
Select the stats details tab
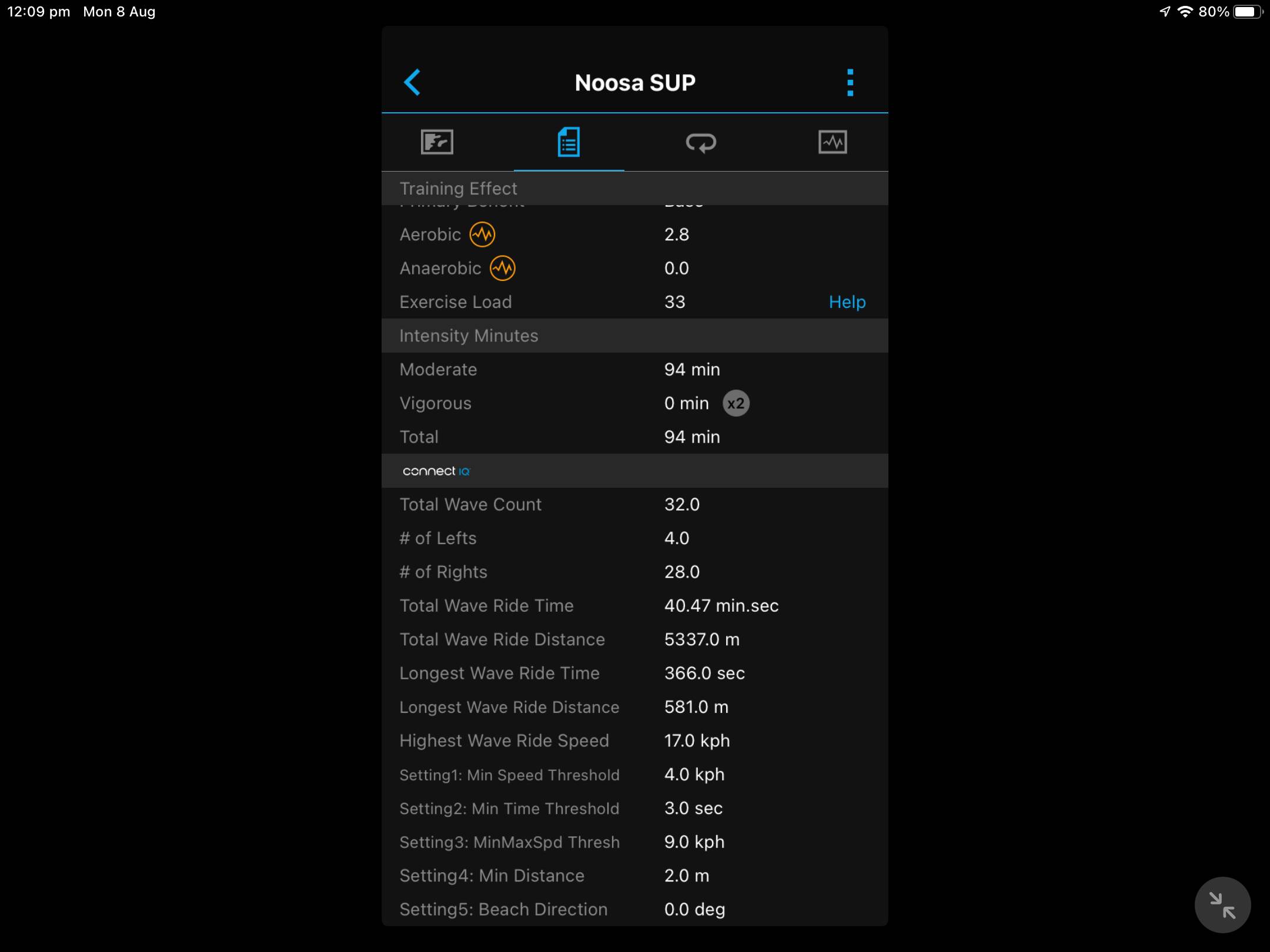pos(569,142)
